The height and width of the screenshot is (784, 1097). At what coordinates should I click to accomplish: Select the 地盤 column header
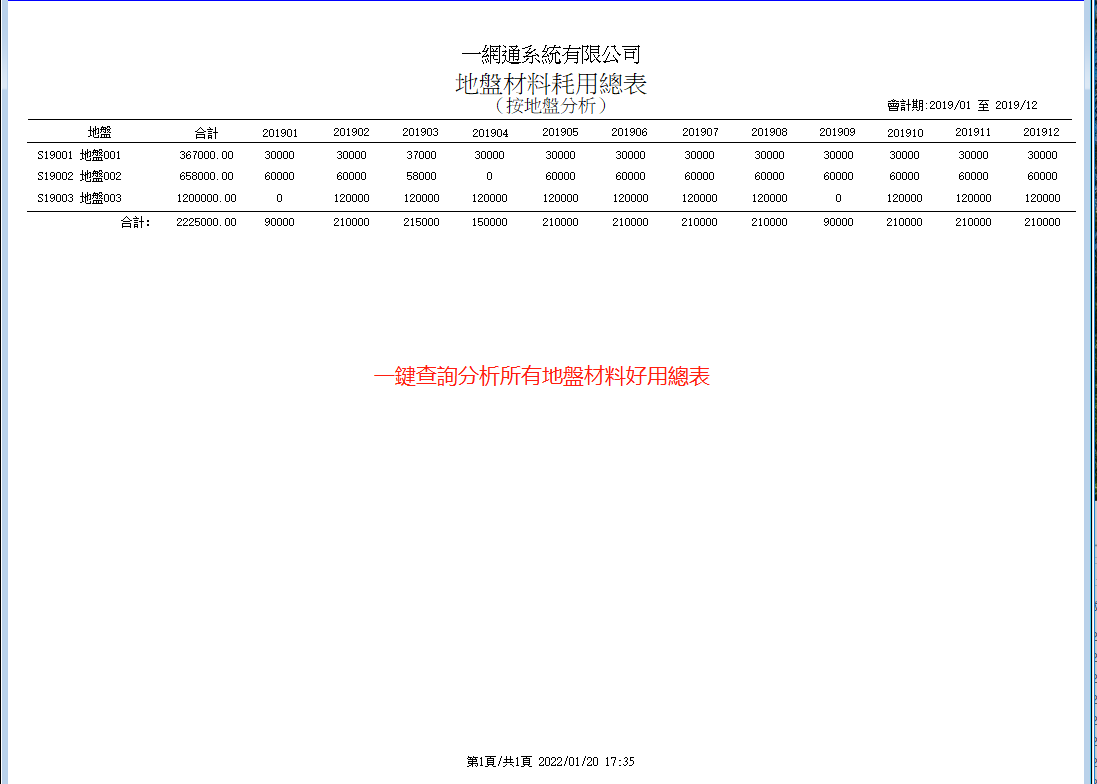(x=100, y=131)
